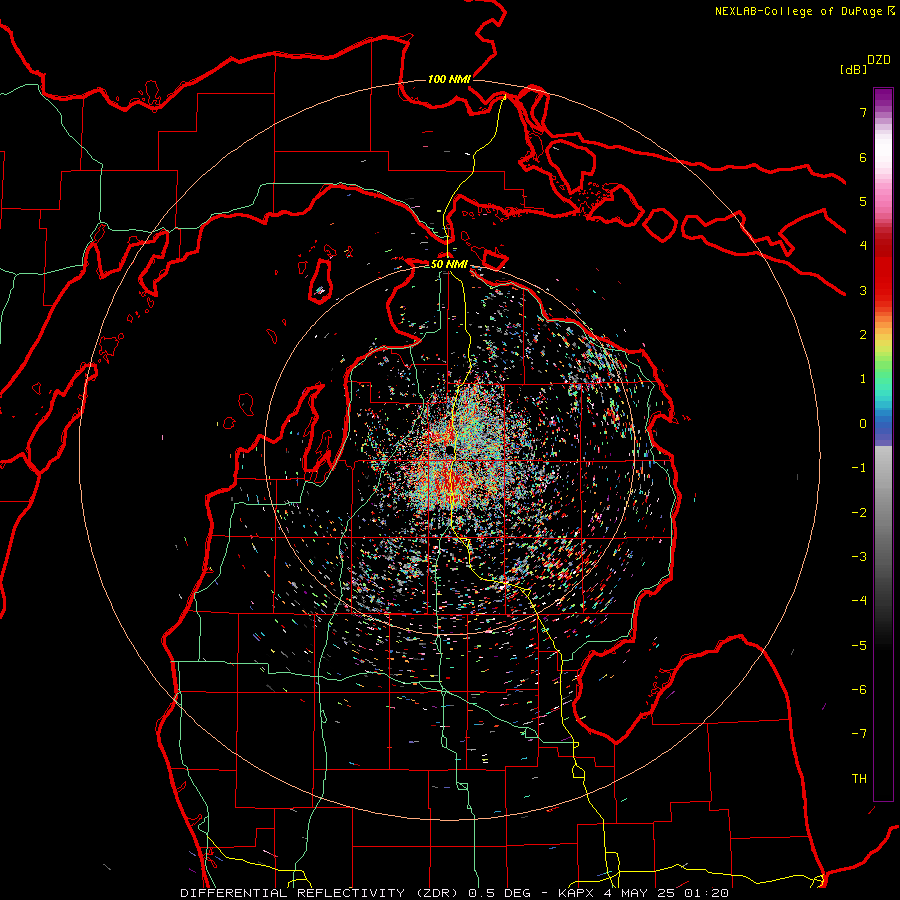Click the radar site black dot at center

(x=449, y=449)
